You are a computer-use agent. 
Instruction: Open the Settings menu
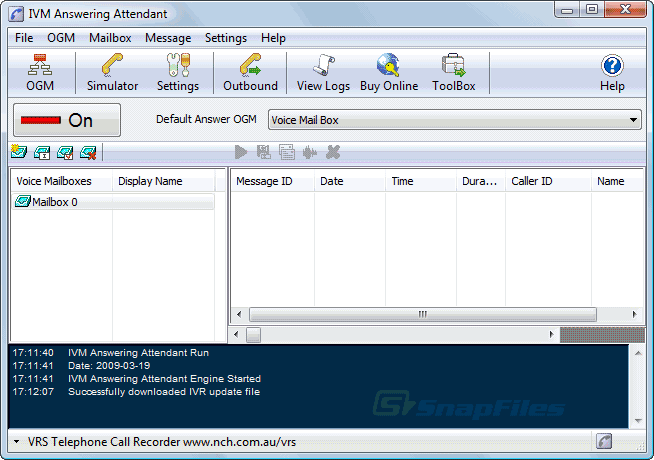click(x=226, y=38)
